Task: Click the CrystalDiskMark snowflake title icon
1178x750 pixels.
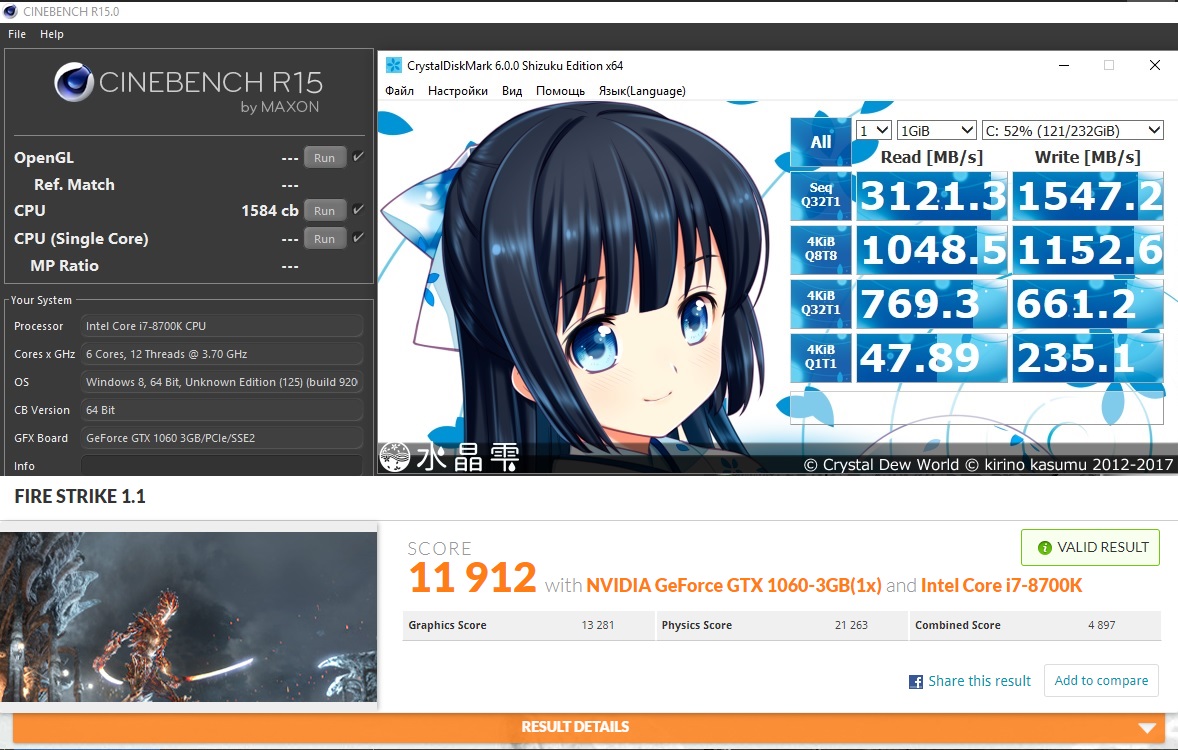Action: coord(394,65)
